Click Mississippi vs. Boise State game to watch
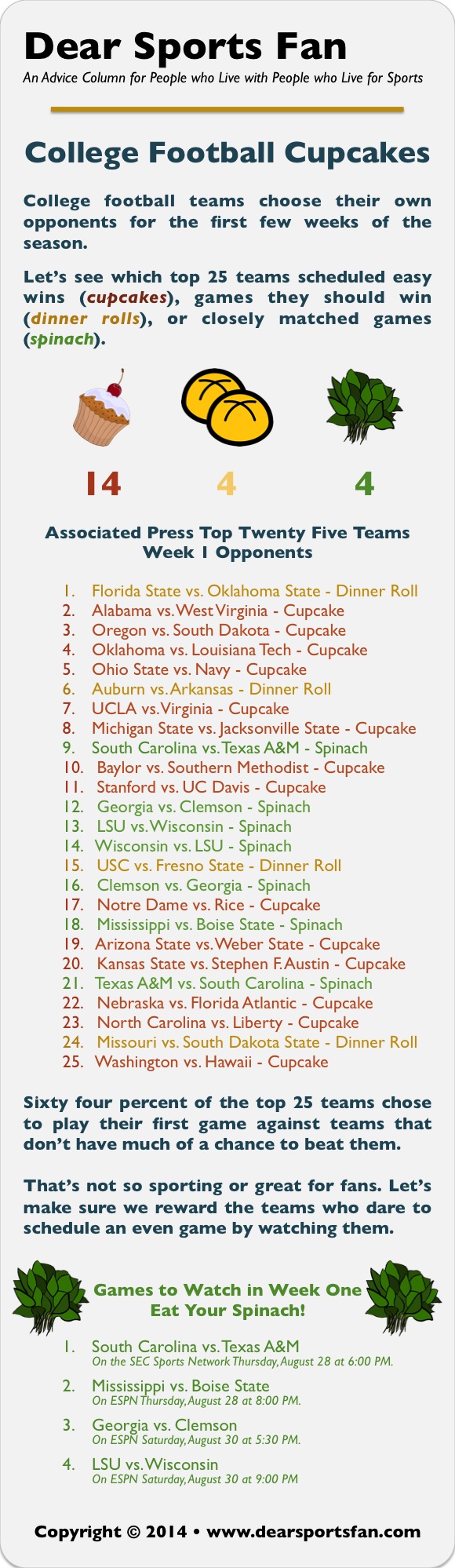Screen dimensions: 455x1568 [x=180, y=1386]
